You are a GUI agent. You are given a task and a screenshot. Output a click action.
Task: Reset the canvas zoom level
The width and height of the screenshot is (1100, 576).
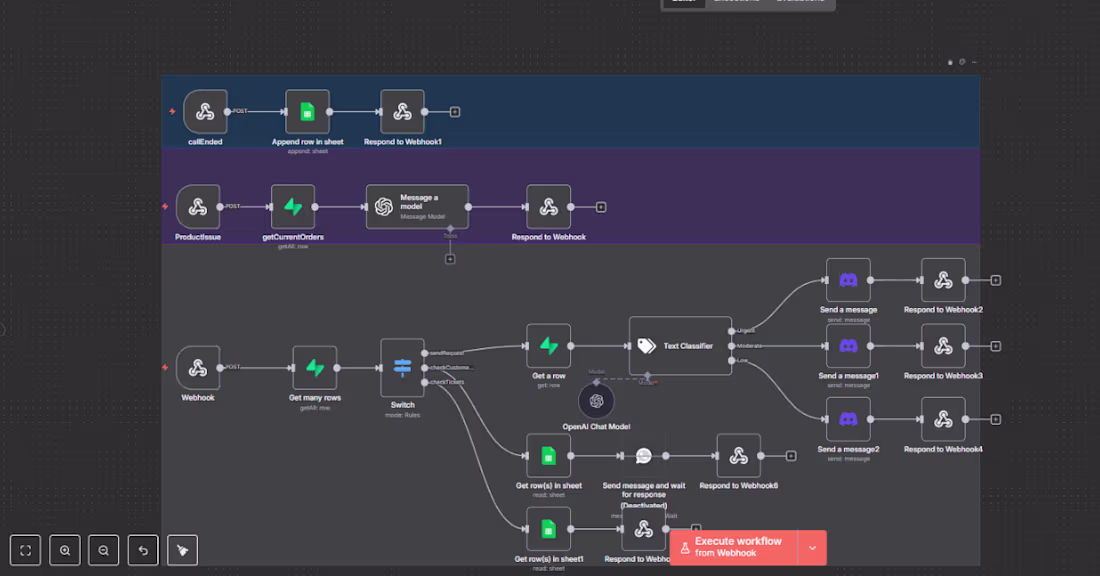(143, 550)
